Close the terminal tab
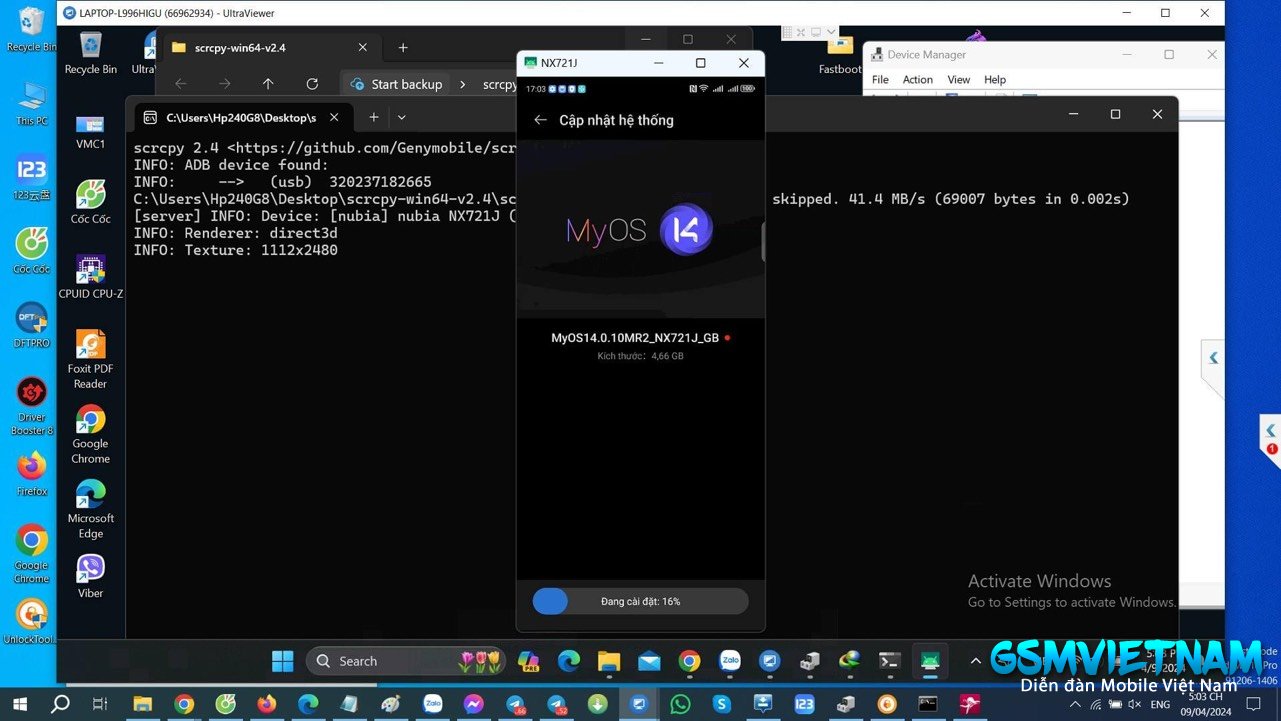This screenshot has height=721, width=1281. 334,117
